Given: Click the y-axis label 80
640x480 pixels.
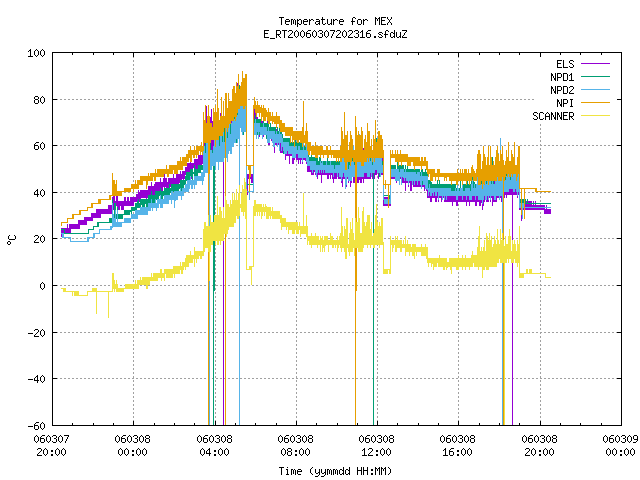Looking at the screenshot, I should 40,100.
